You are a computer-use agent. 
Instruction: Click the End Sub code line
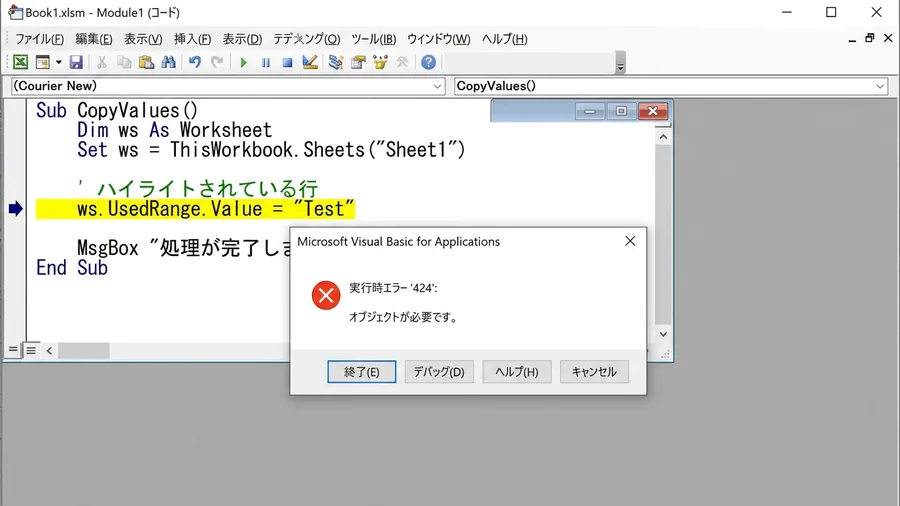(x=72, y=268)
